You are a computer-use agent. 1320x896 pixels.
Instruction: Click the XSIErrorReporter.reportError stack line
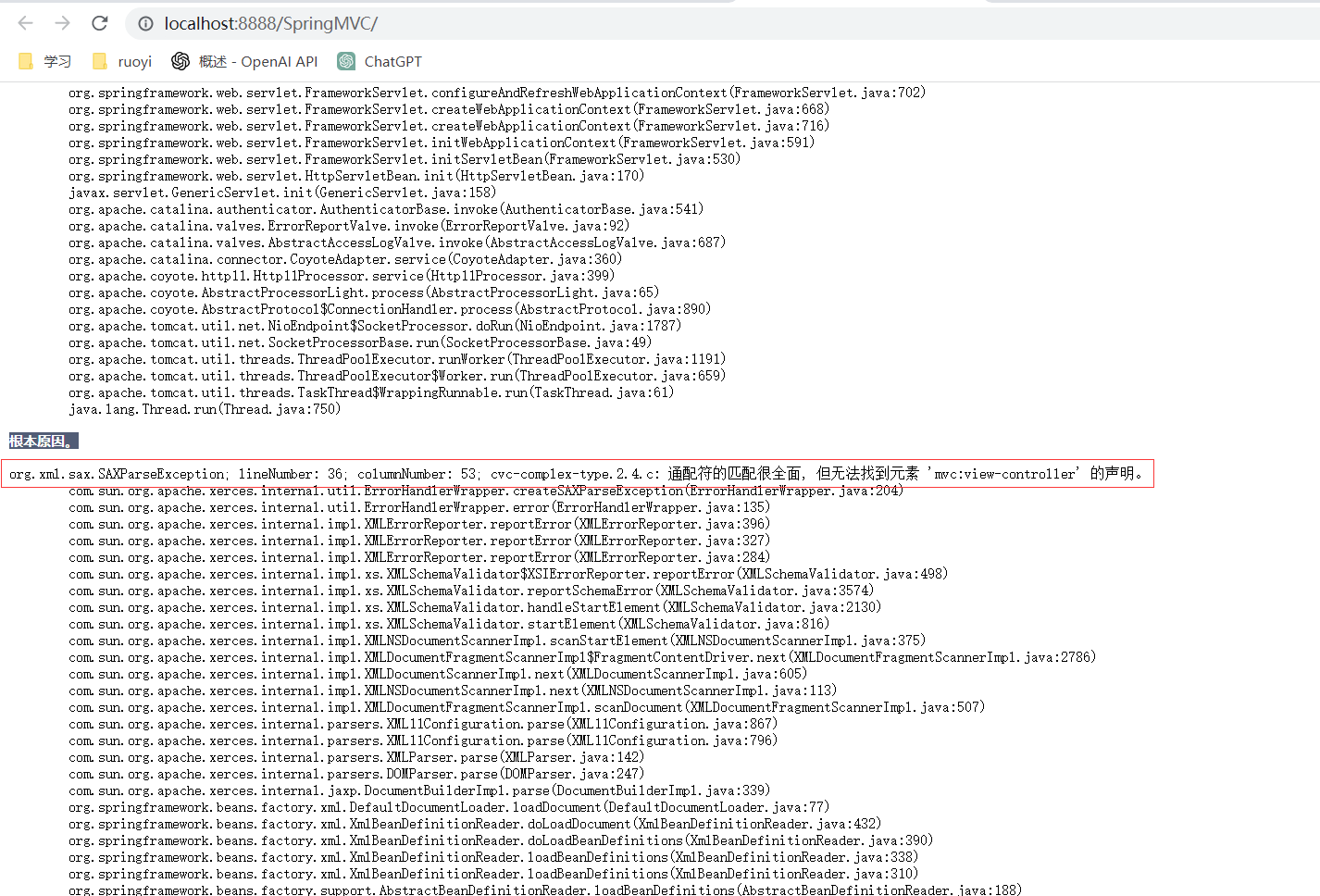click(x=508, y=574)
